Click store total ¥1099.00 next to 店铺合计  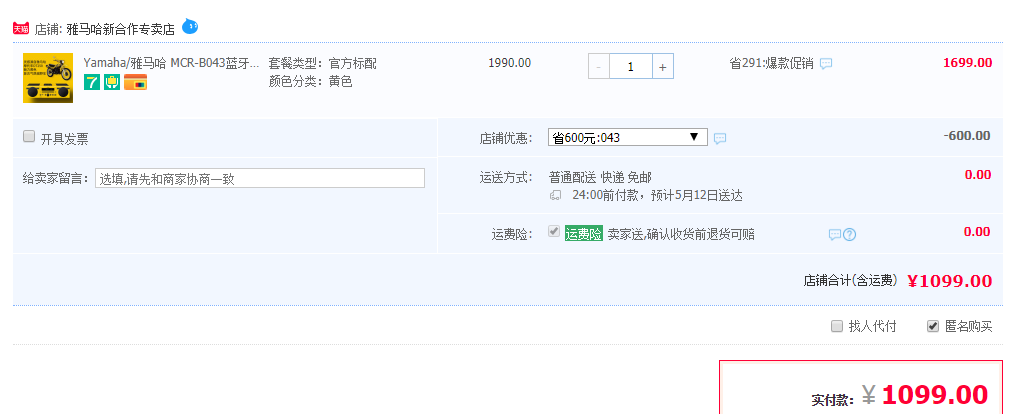(x=949, y=281)
